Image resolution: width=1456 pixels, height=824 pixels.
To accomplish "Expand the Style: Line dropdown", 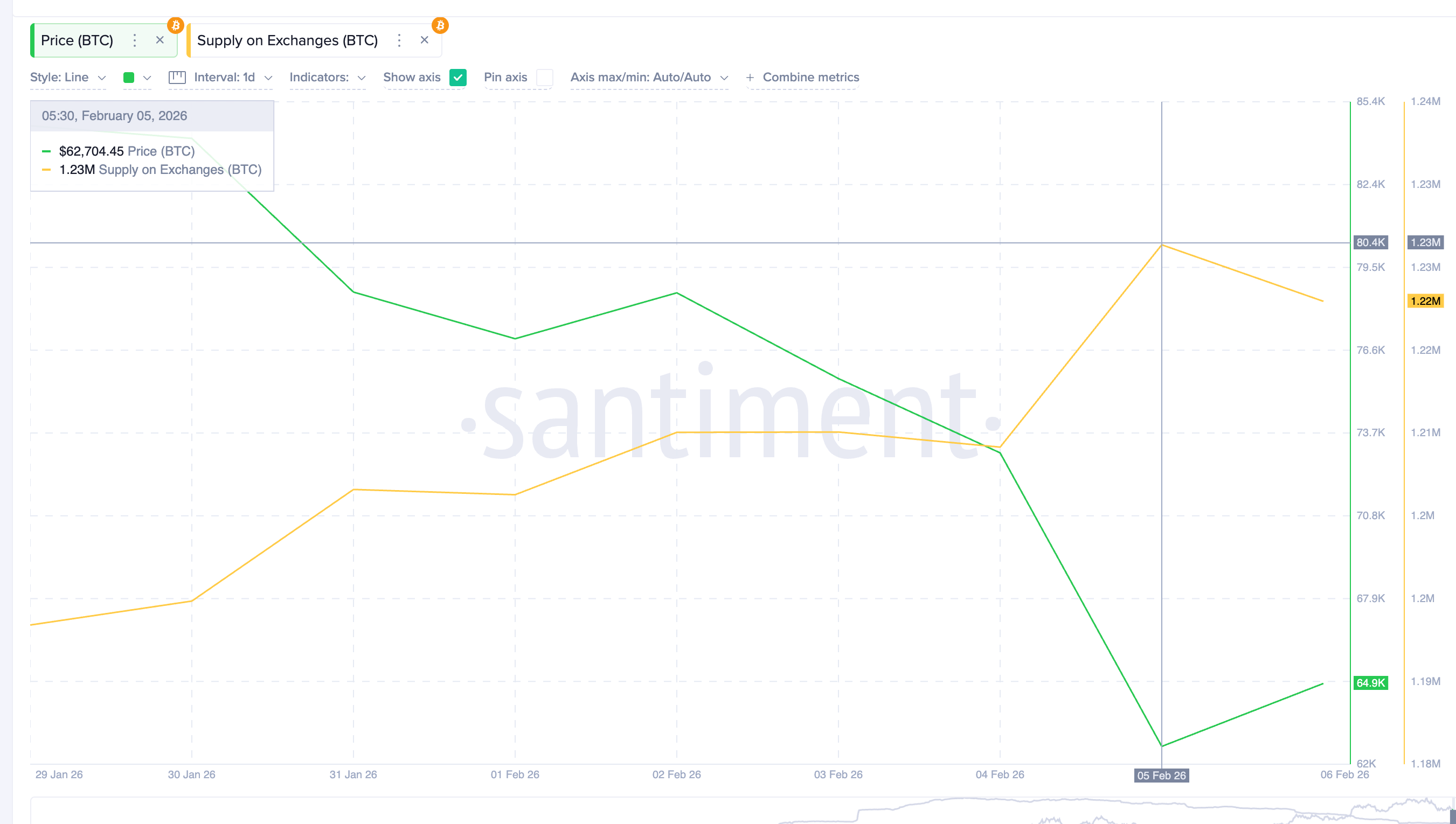I will (x=67, y=78).
